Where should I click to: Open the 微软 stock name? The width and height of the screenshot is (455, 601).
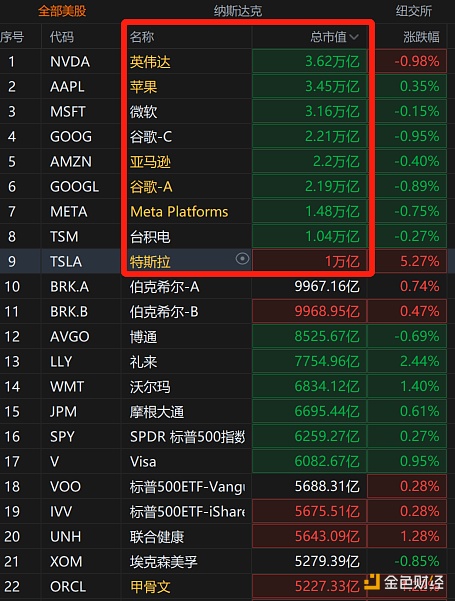coord(143,112)
